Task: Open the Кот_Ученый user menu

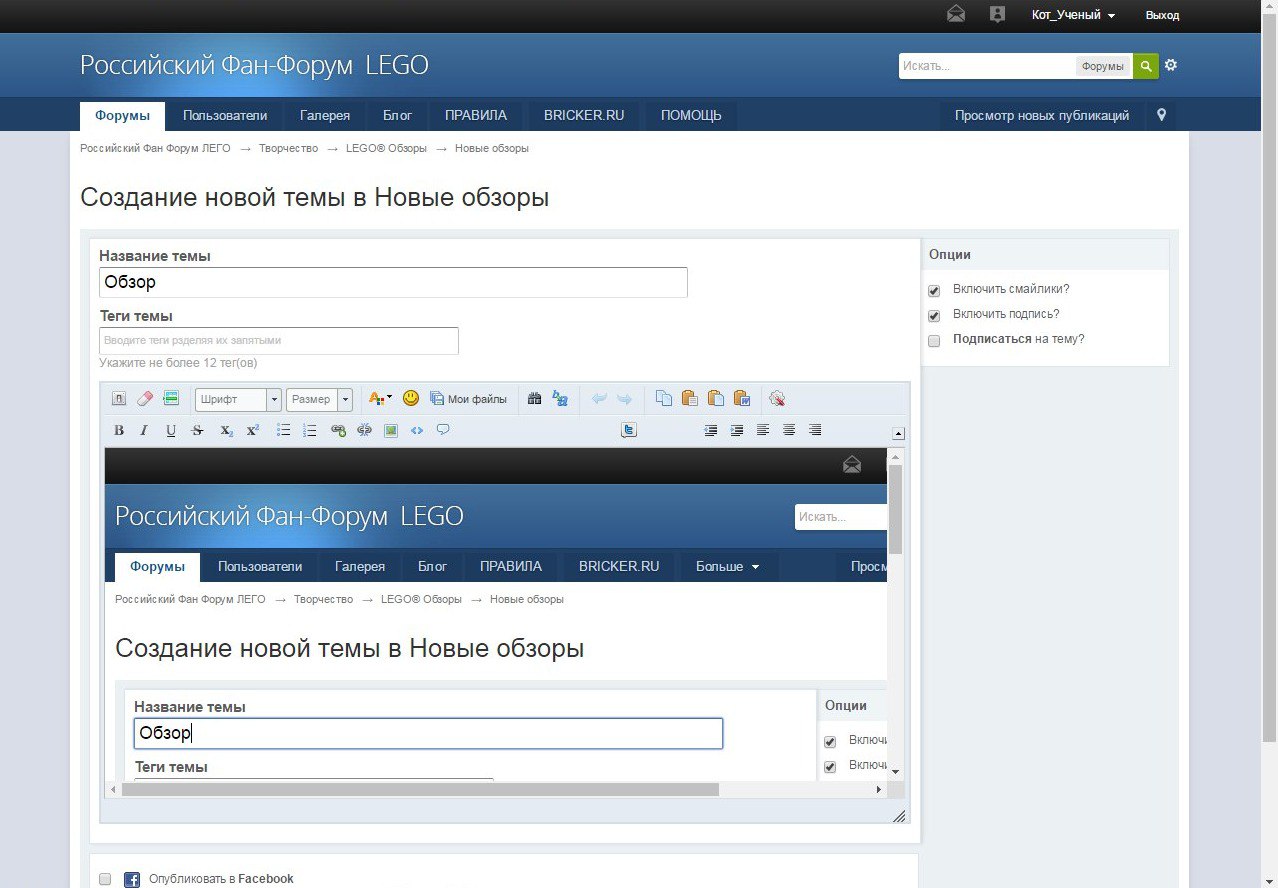Action: pos(1073,15)
